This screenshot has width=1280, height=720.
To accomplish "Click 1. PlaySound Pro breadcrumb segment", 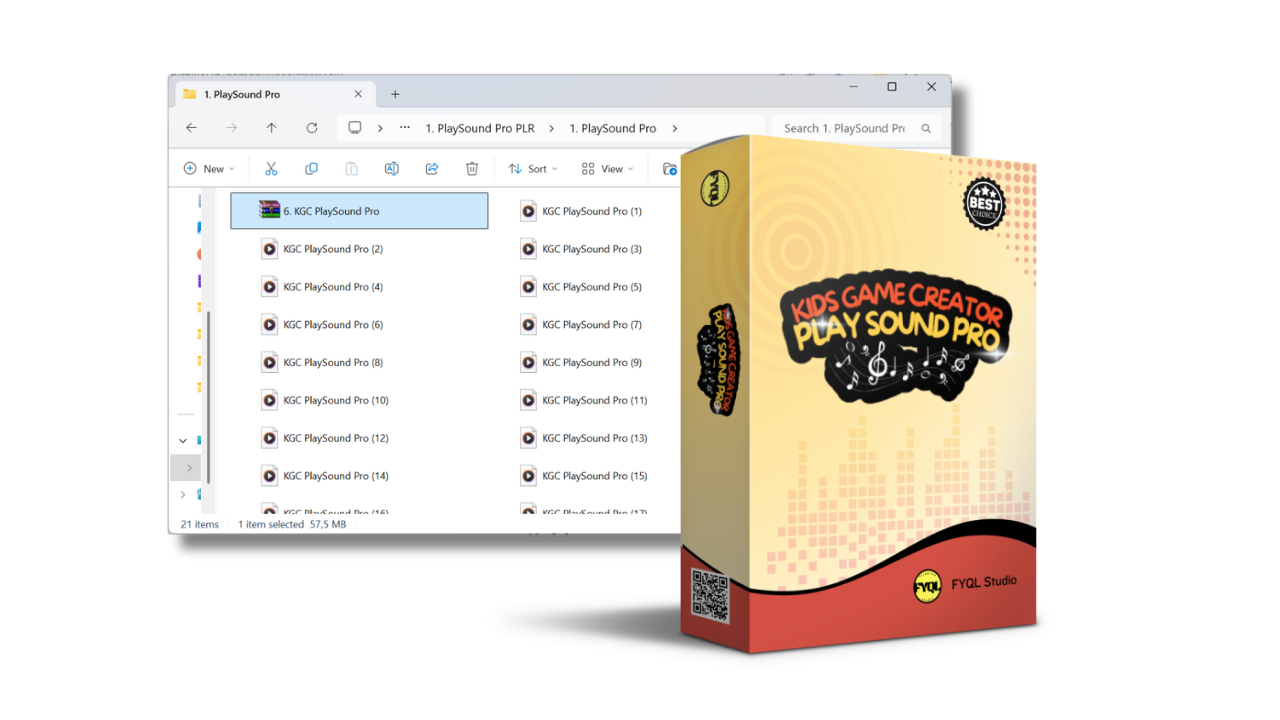I will (613, 128).
